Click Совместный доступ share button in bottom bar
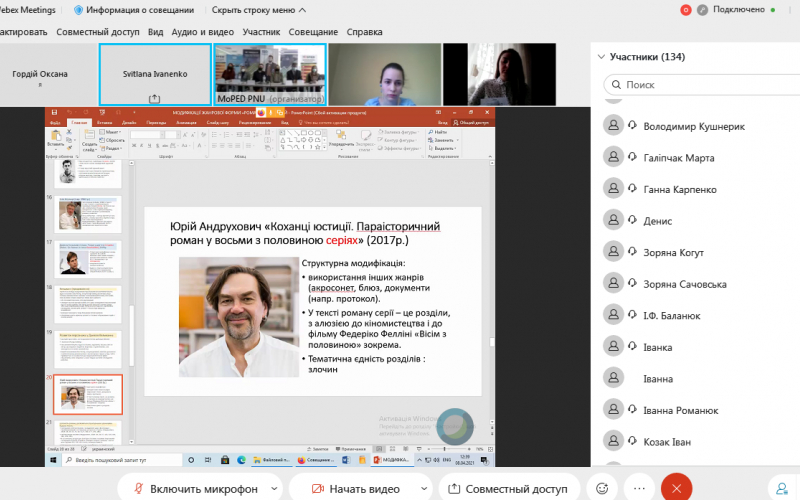The height and width of the screenshot is (500, 800). (508, 488)
